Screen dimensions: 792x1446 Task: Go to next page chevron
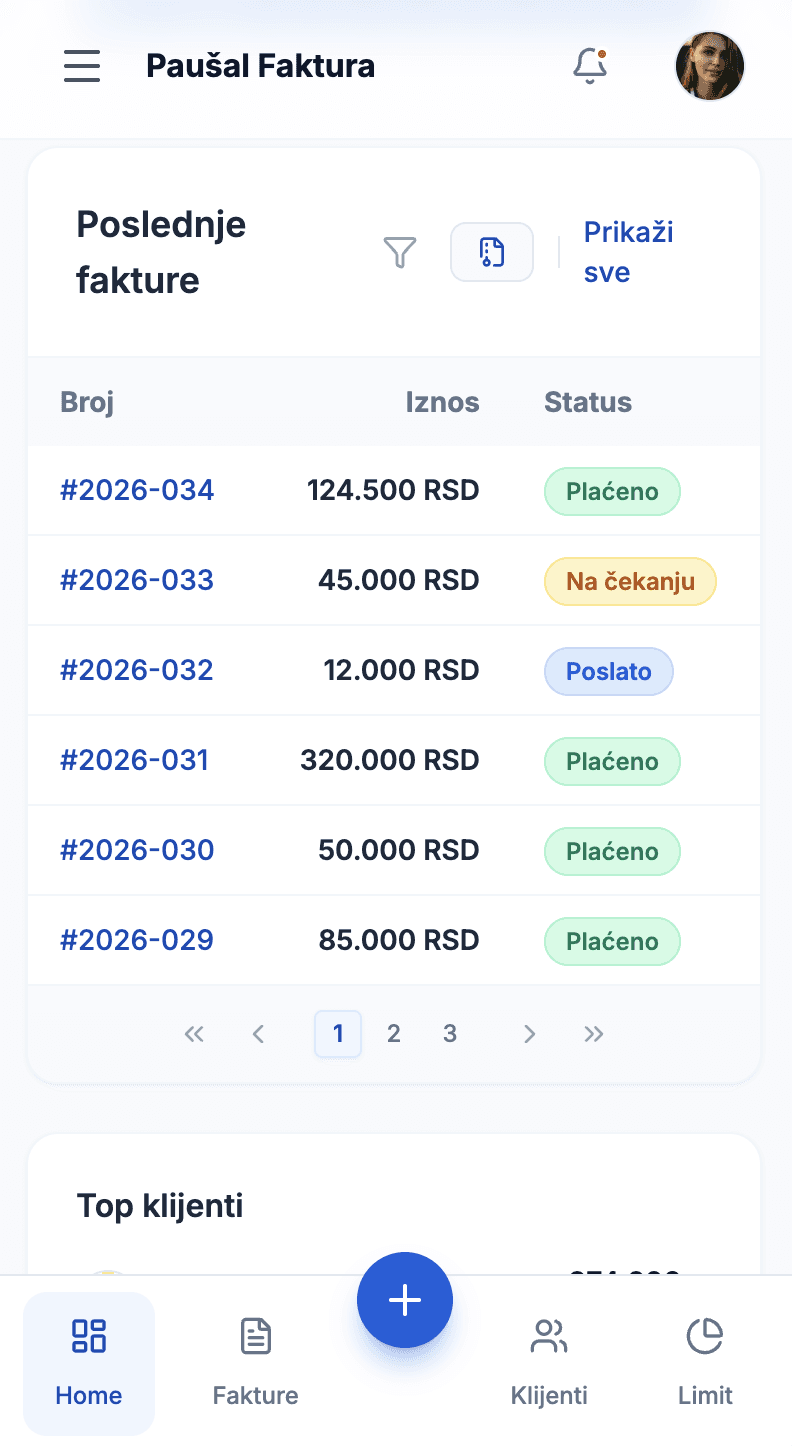(x=530, y=1034)
